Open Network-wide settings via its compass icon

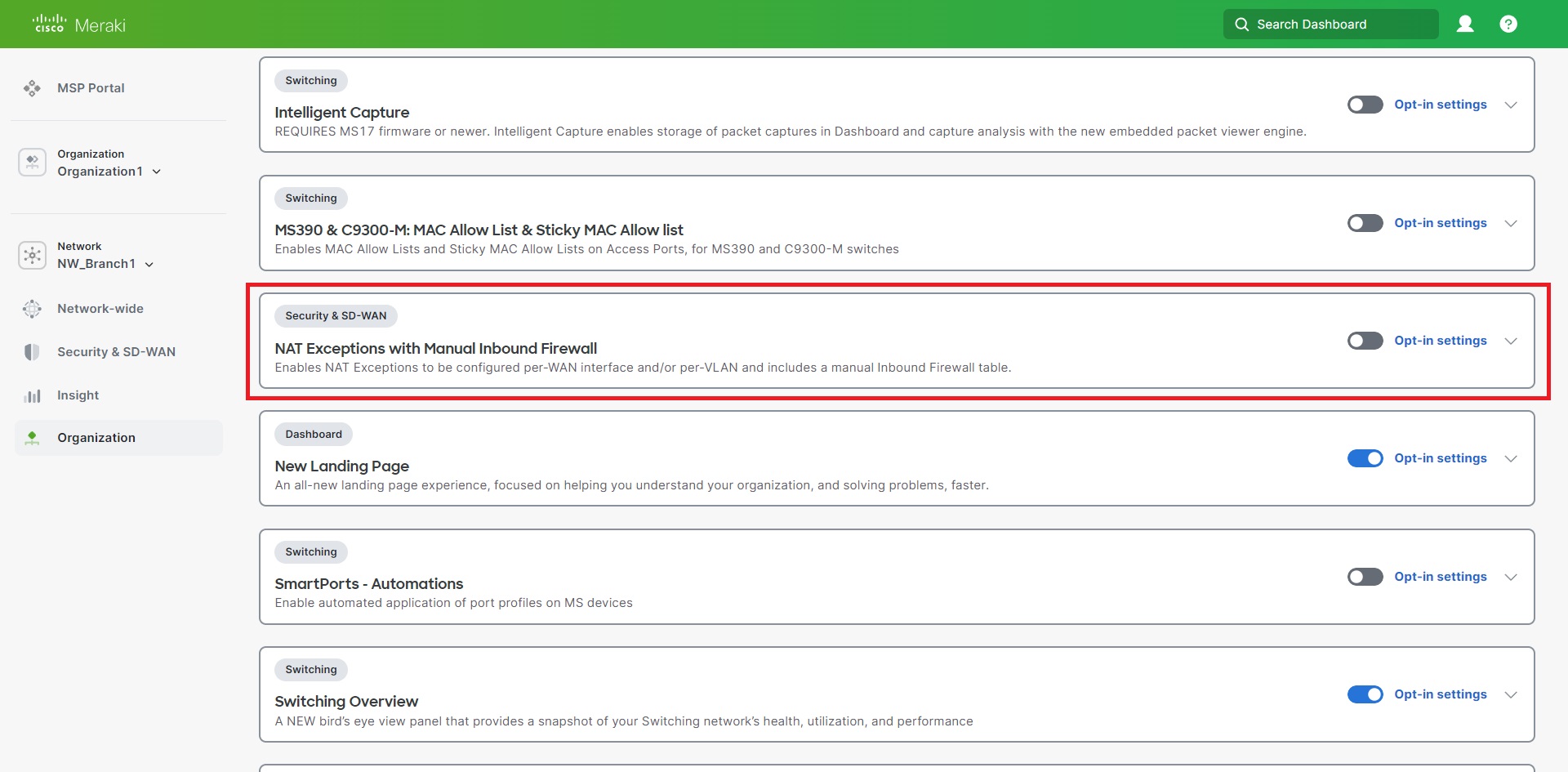(x=32, y=309)
